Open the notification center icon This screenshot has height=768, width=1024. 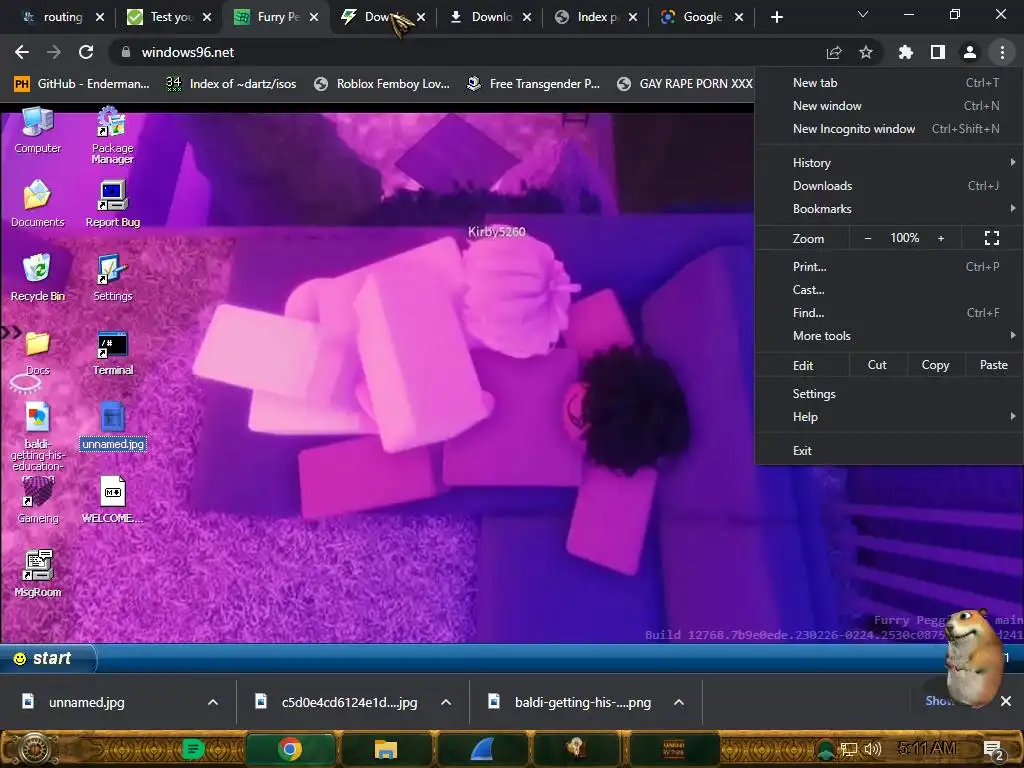pos(993,749)
